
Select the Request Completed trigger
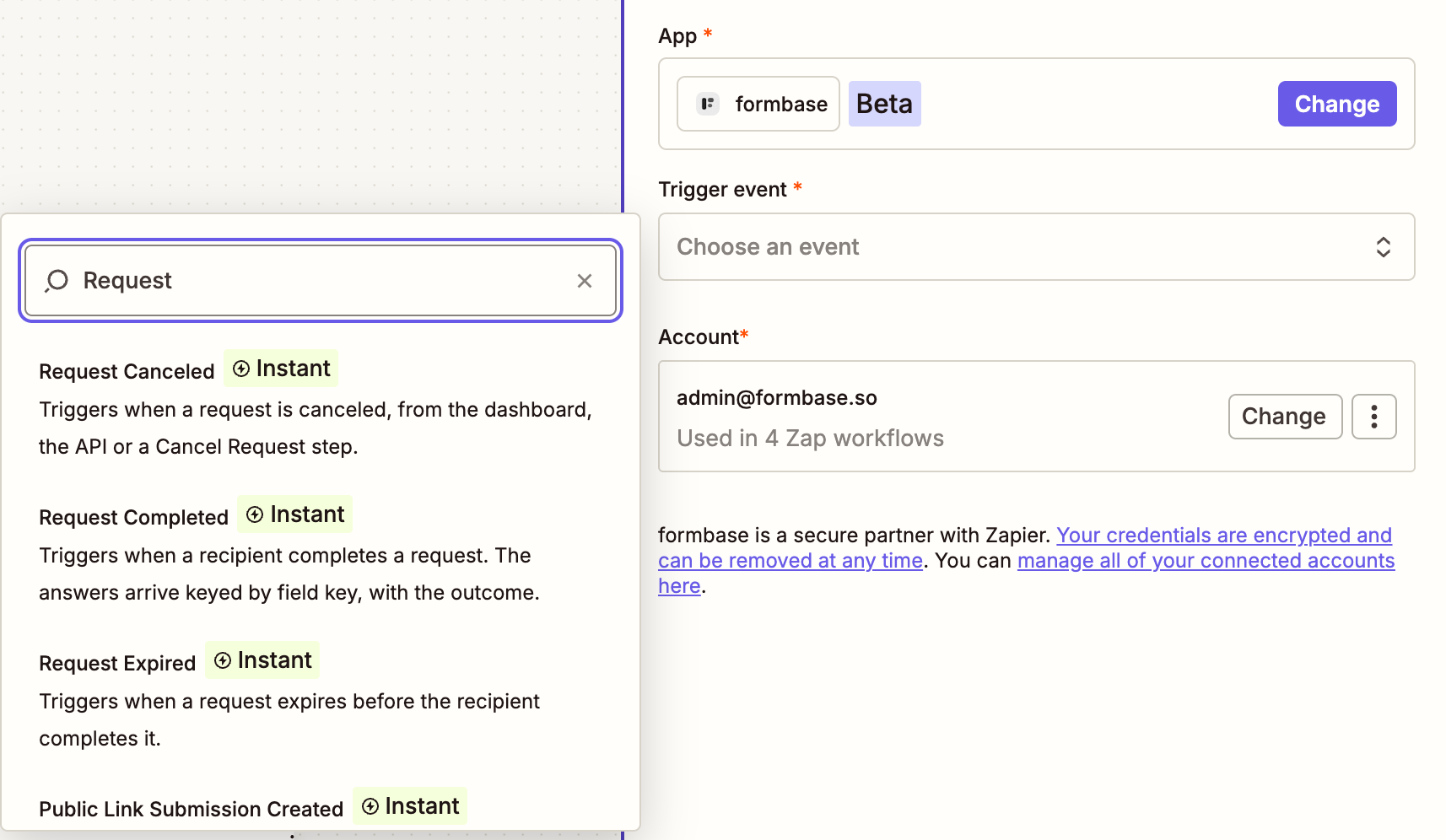pyautogui.click(x=320, y=553)
